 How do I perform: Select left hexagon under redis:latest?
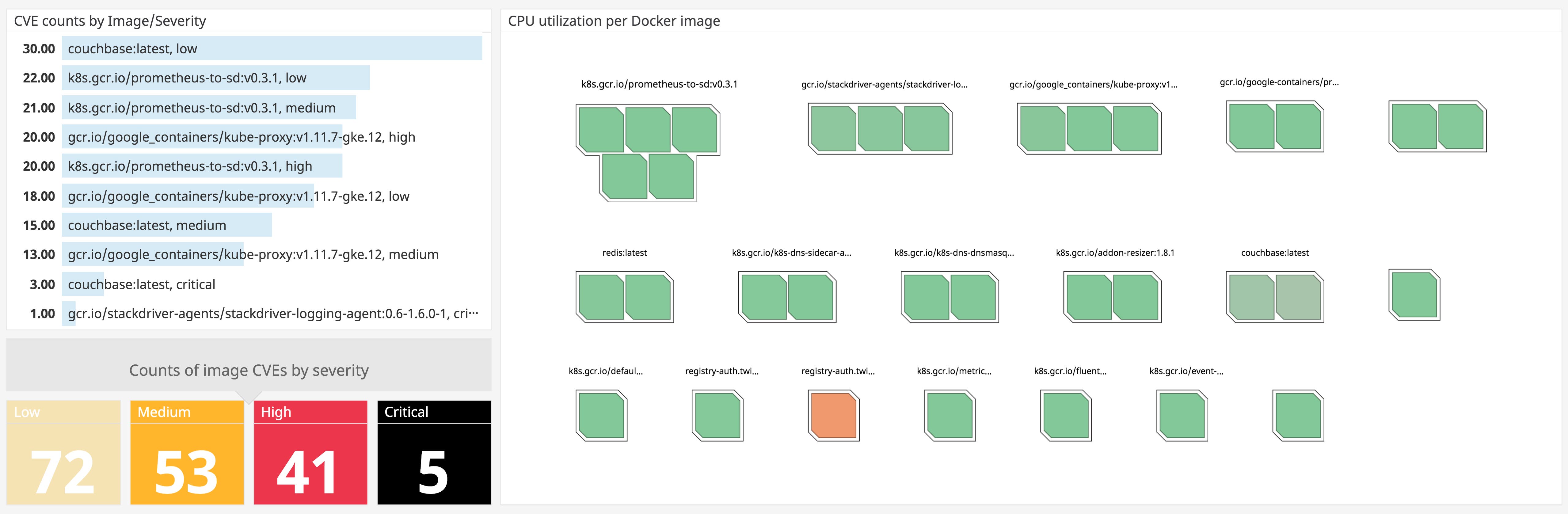[x=601, y=297]
